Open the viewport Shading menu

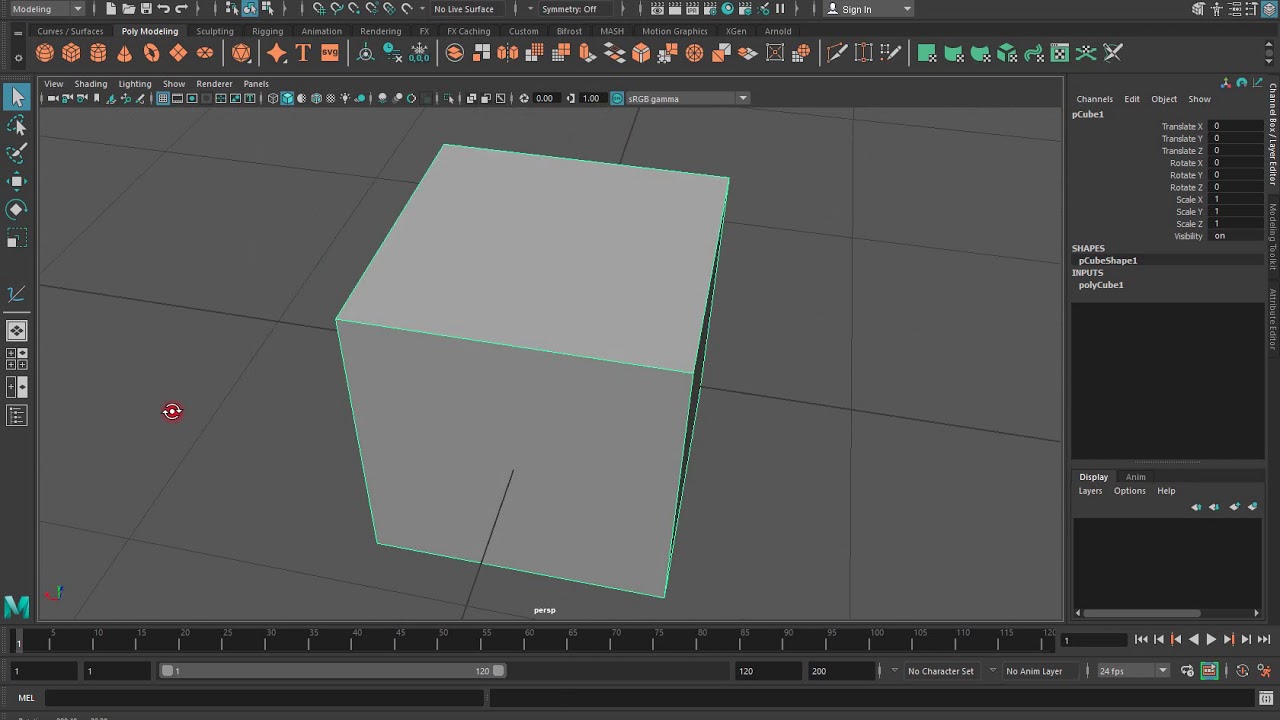(90, 84)
